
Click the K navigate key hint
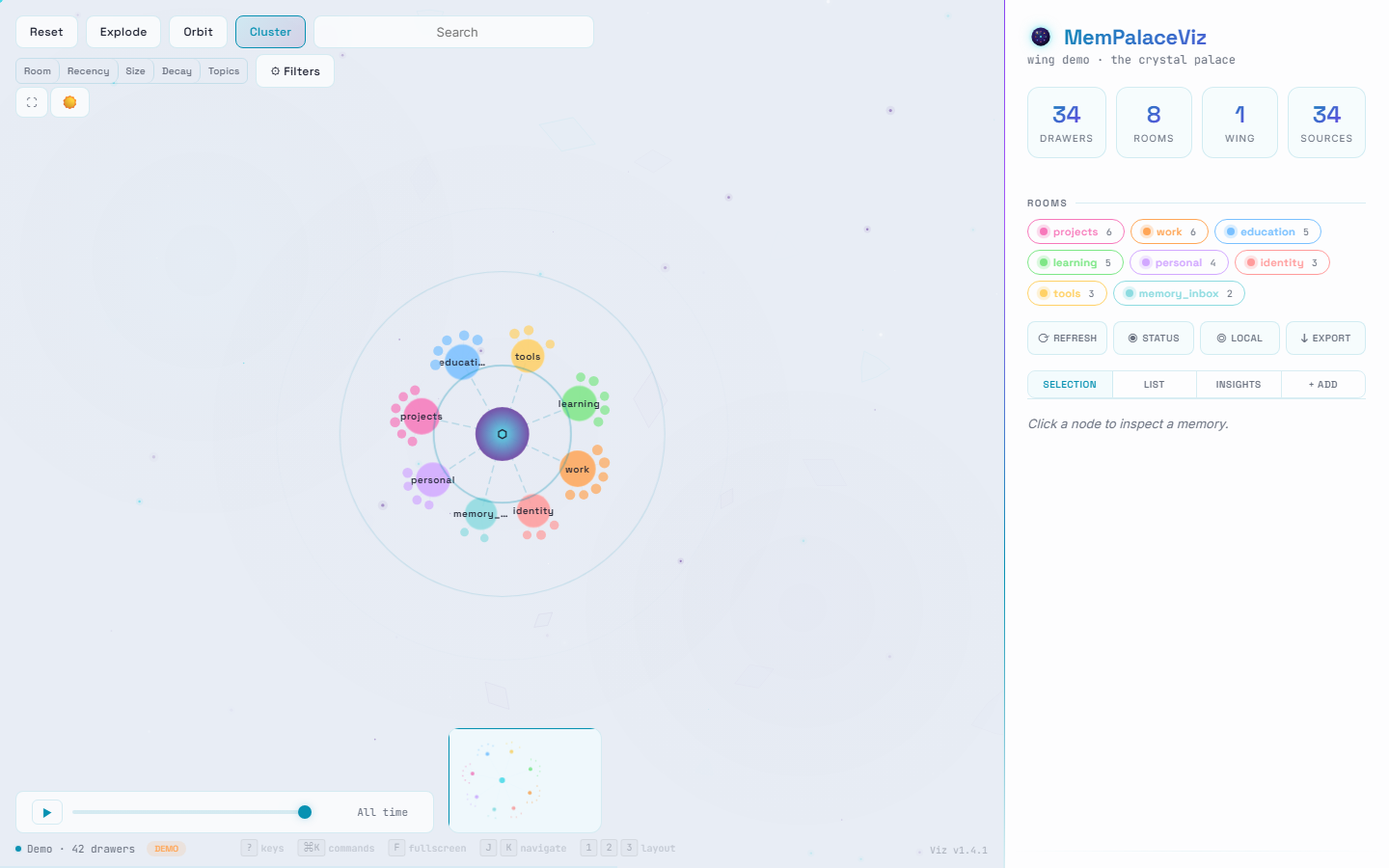508,848
